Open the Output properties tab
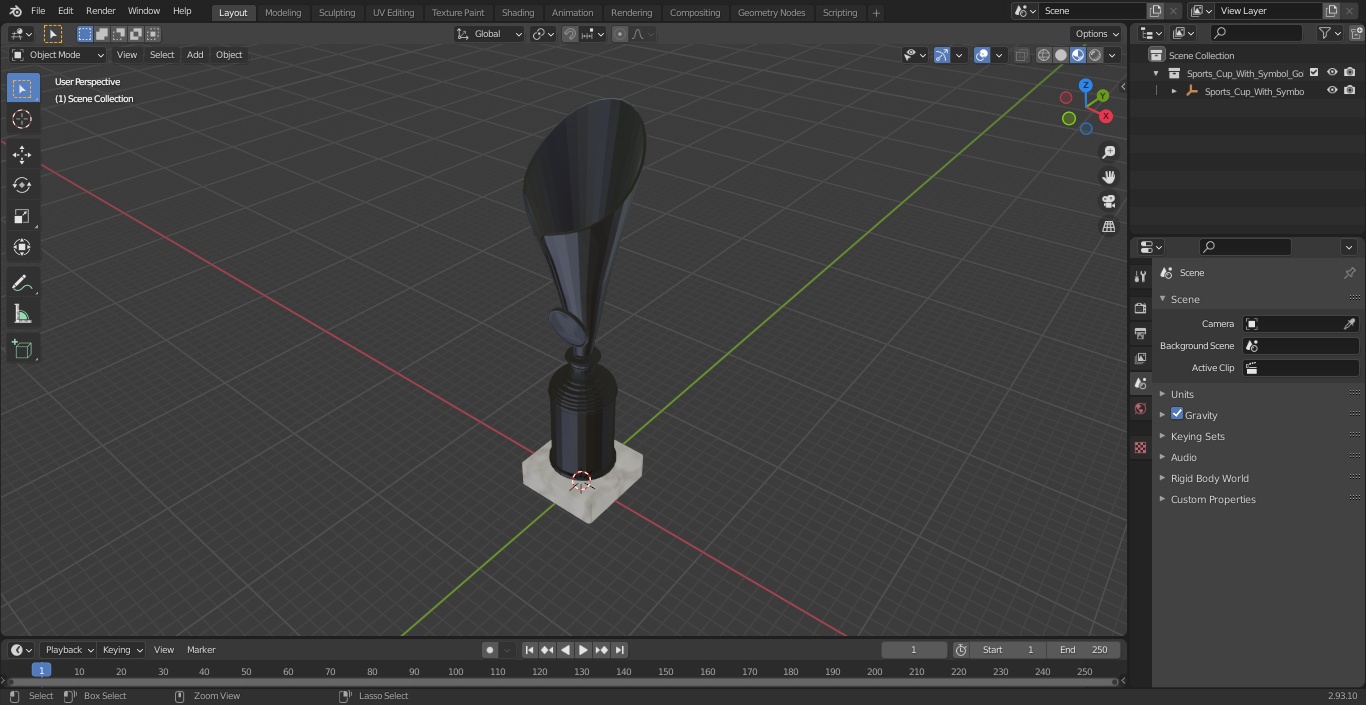 point(1140,333)
